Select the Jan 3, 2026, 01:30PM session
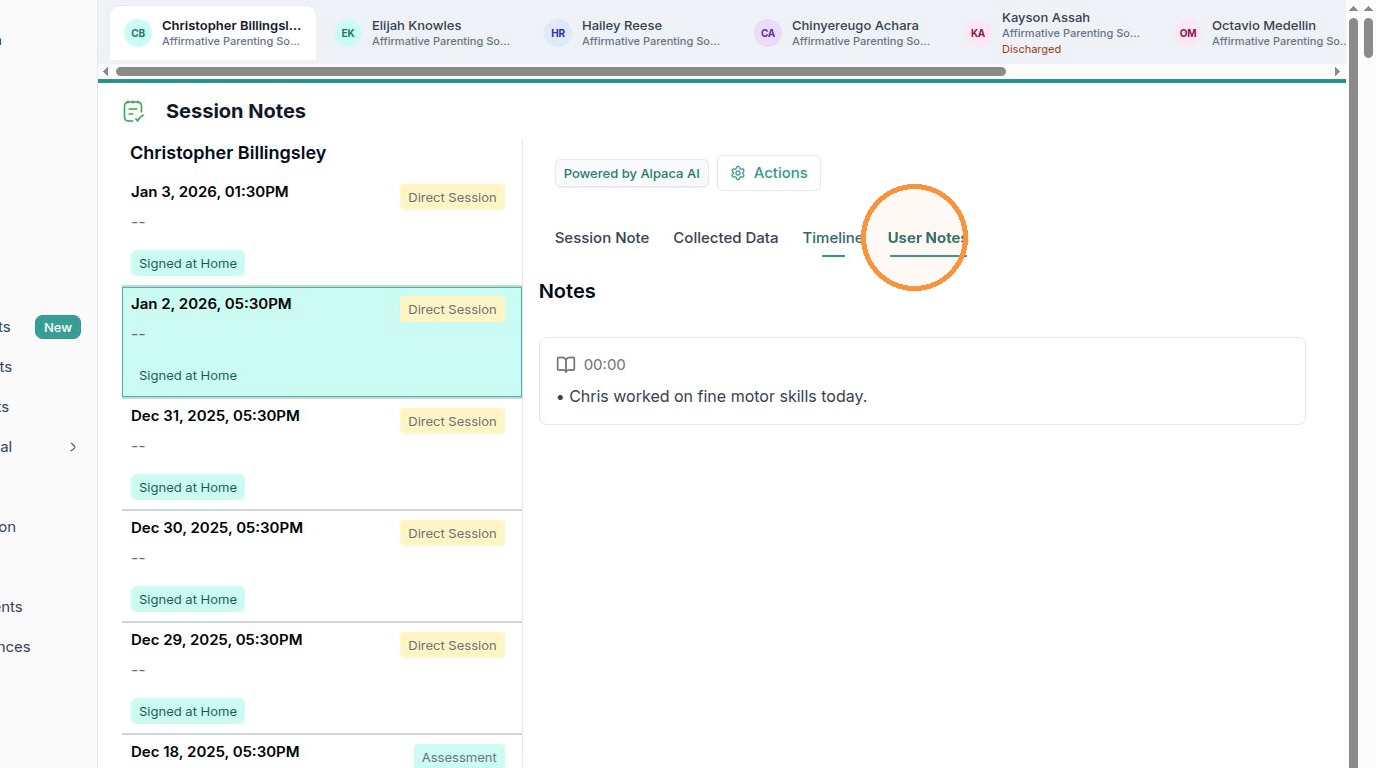The height and width of the screenshot is (768, 1376). click(322, 231)
